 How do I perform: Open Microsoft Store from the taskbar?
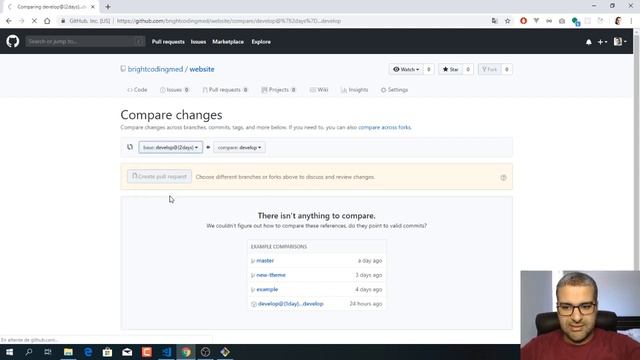(x=107, y=352)
